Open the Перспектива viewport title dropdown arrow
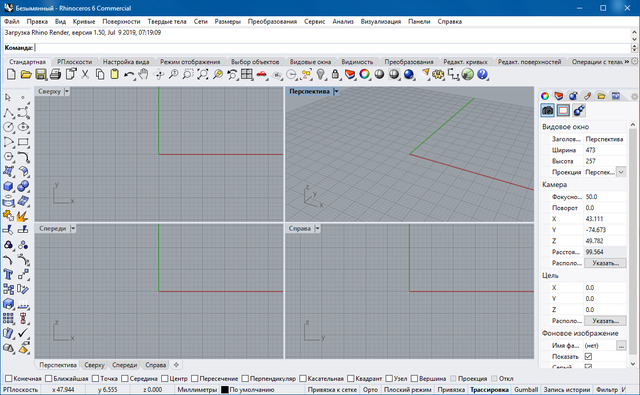640x395 pixels. 336,91
